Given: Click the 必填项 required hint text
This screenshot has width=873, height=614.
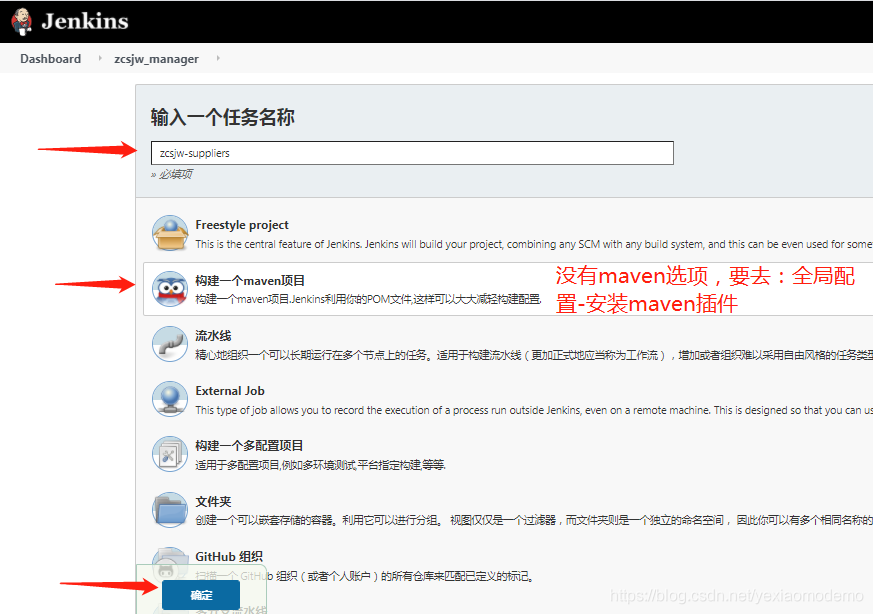Looking at the screenshot, I should pos(172,174).
